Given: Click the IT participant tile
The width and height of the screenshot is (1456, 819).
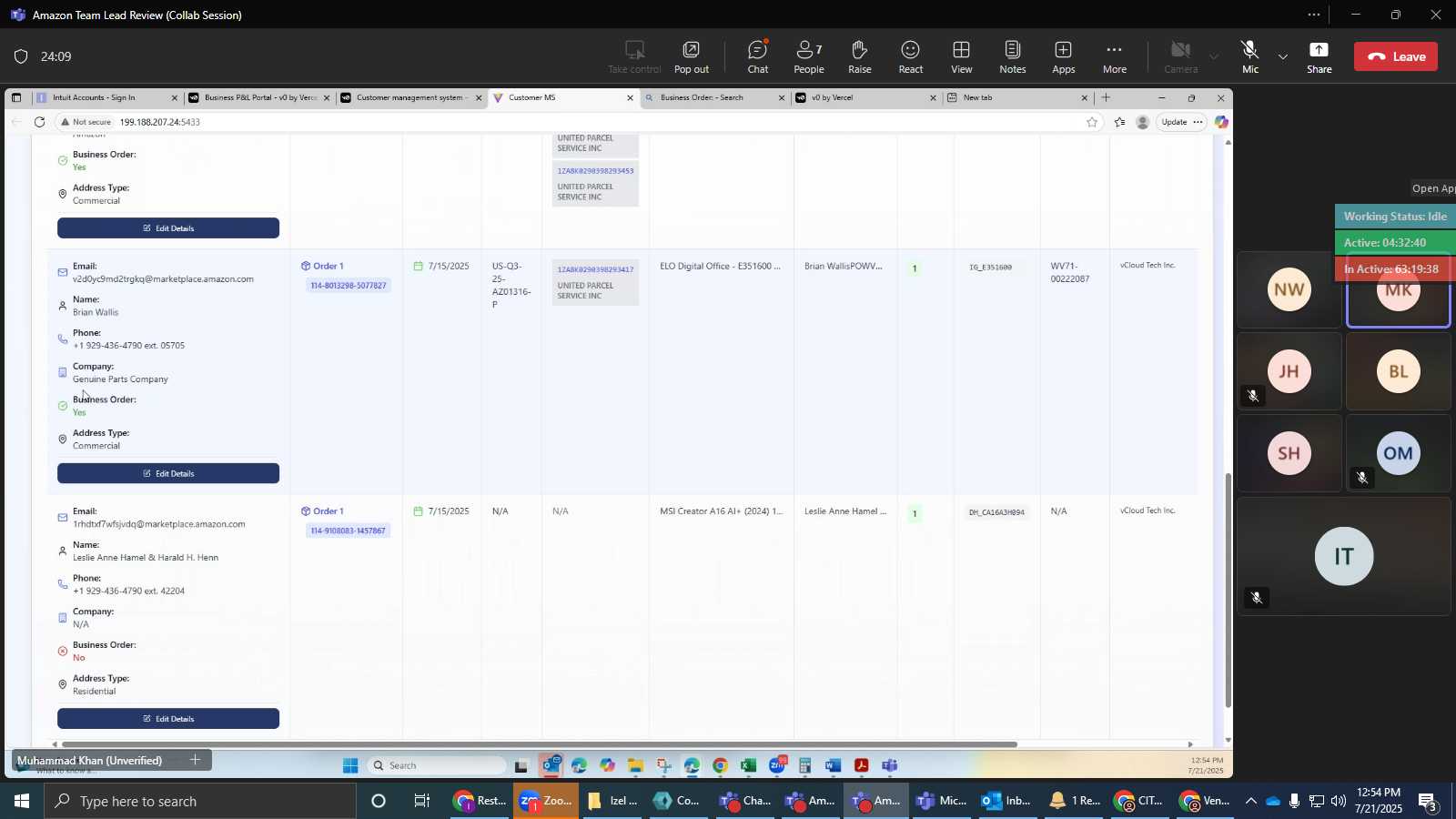Looking at the screenshot, I should 1343,556.
